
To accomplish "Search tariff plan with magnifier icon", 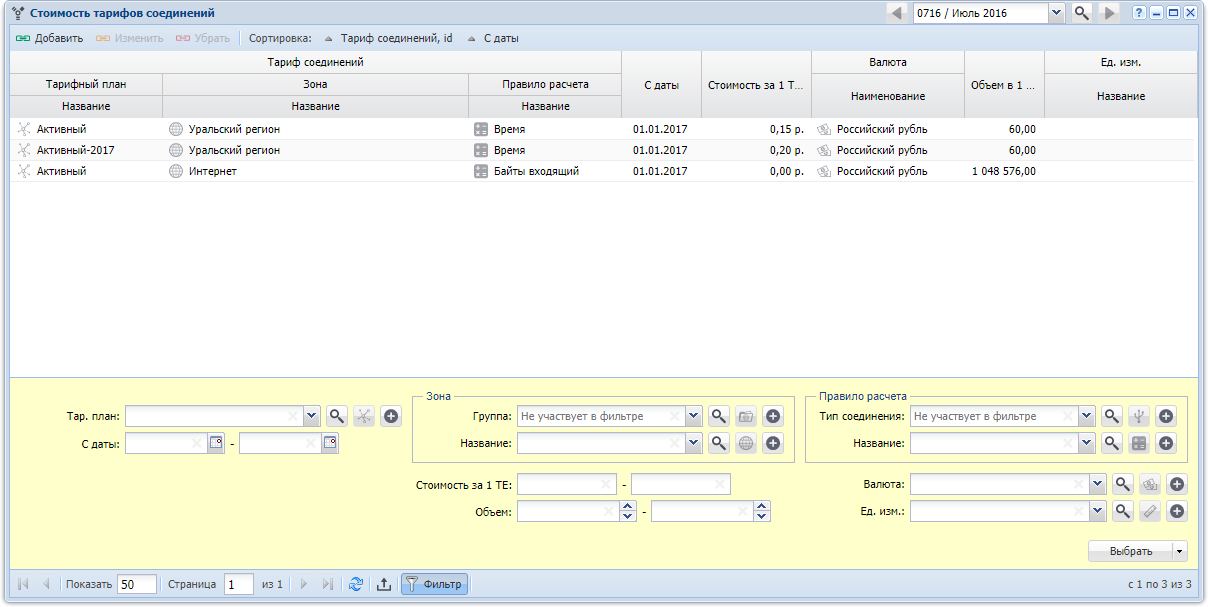I will point(337,416).
